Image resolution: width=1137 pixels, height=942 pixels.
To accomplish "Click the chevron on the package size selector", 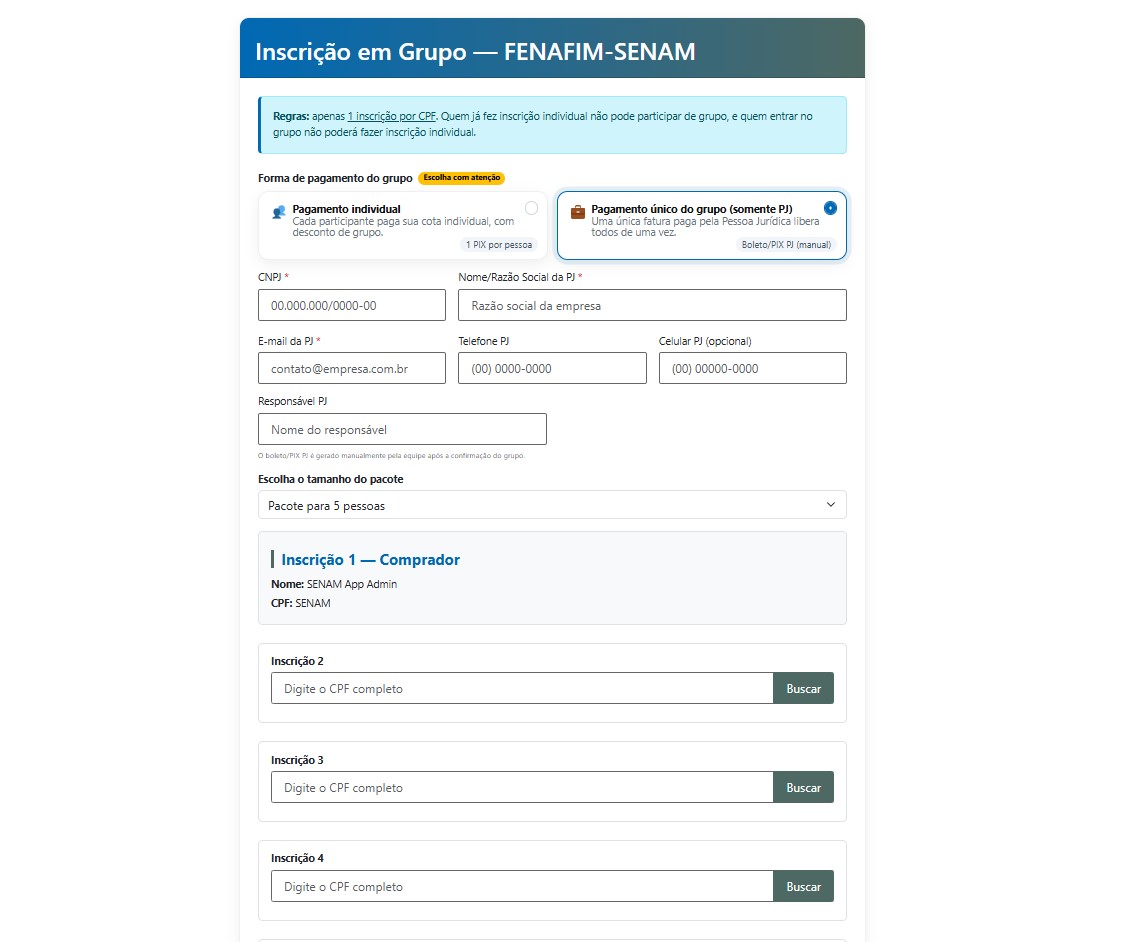I will [x=830, y=505].
